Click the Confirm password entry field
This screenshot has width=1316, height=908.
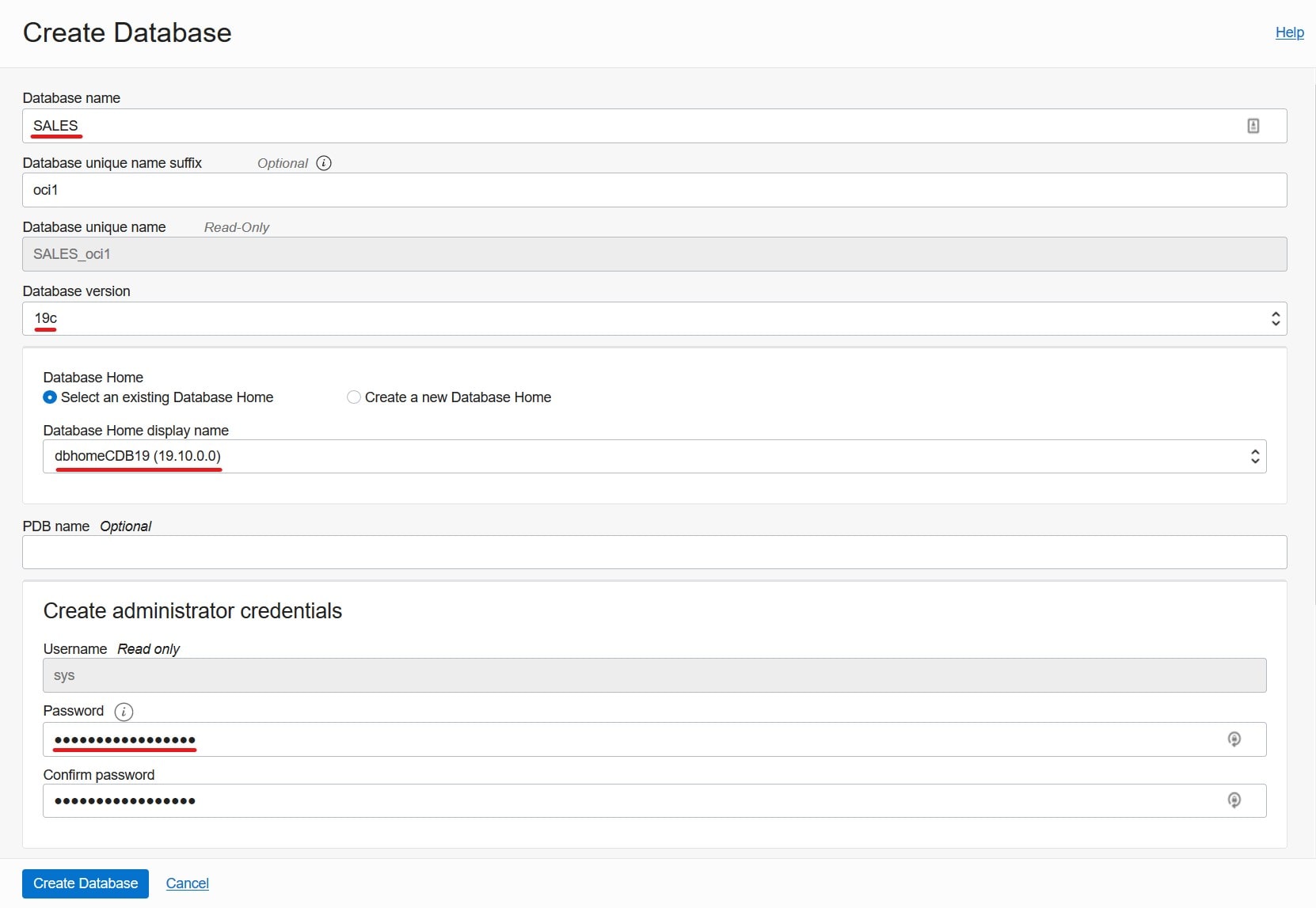pos(554,800)
